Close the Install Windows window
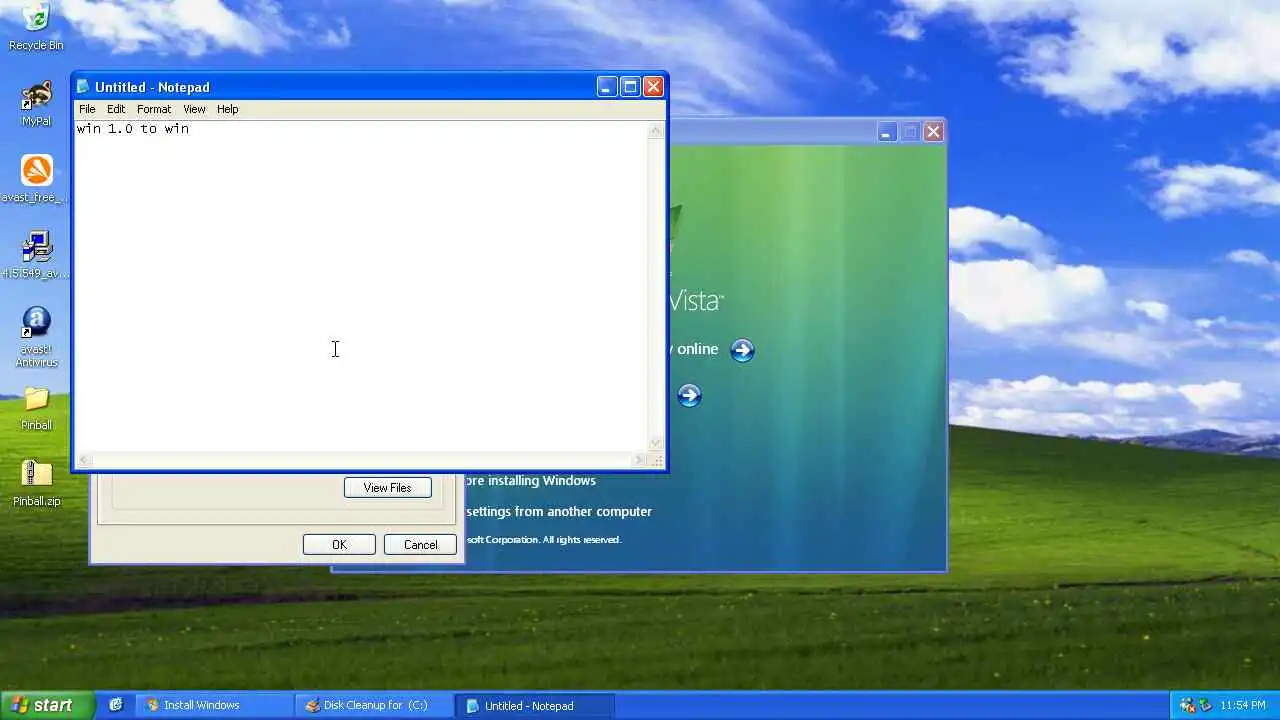This screenshot has height=720, width=1280. pyautogui.click(x=933, y=132)
